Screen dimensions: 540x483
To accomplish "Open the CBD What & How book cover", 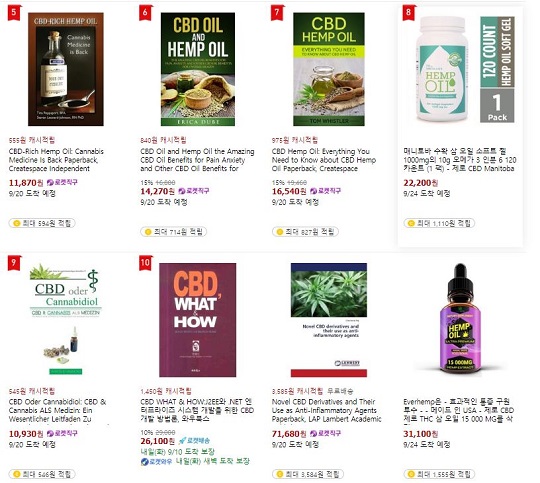I will coord(198,320).
